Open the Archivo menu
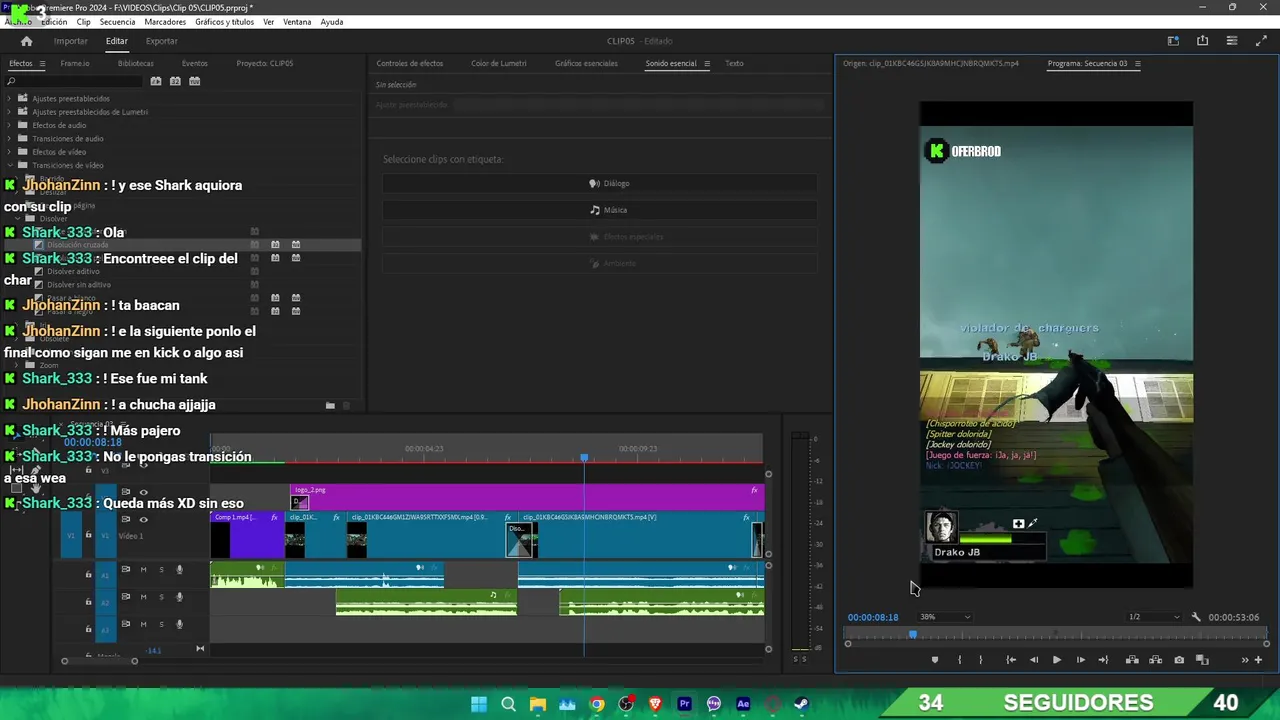1280x720 pixels. tap(18, 22)
